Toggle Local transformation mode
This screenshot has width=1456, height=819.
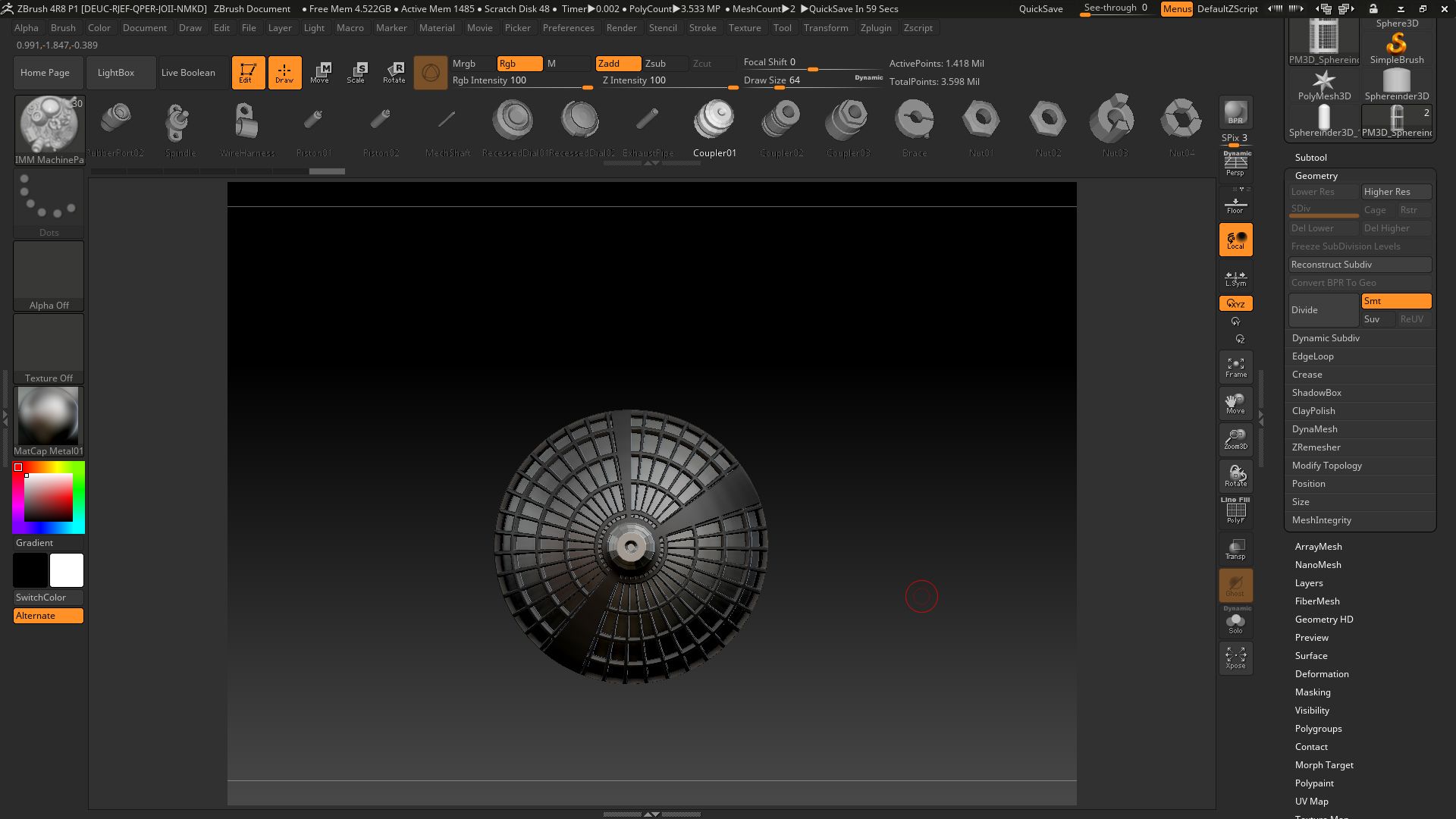[x=1235, y=240]
